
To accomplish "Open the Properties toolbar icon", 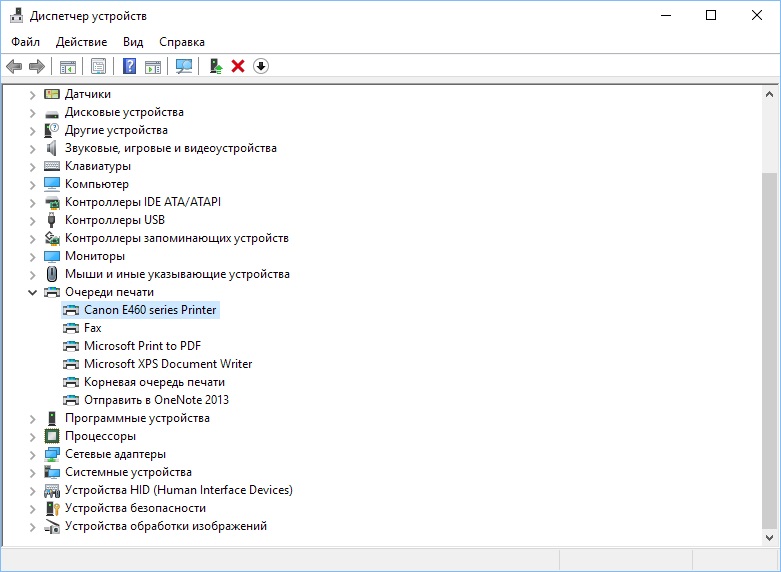I will 99,66.
